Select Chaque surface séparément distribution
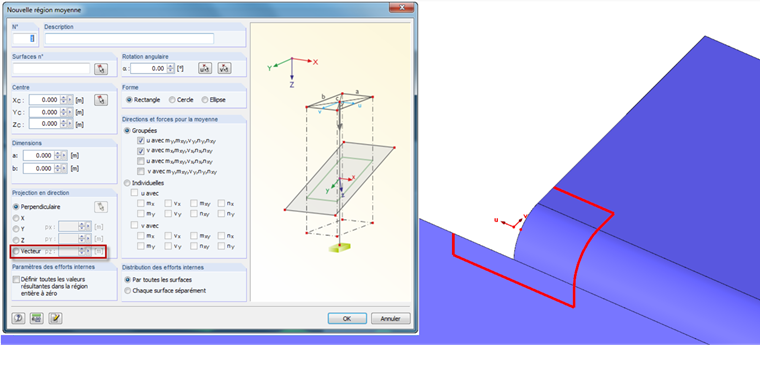This screenshot has height=384, width=760. point(128,291)
